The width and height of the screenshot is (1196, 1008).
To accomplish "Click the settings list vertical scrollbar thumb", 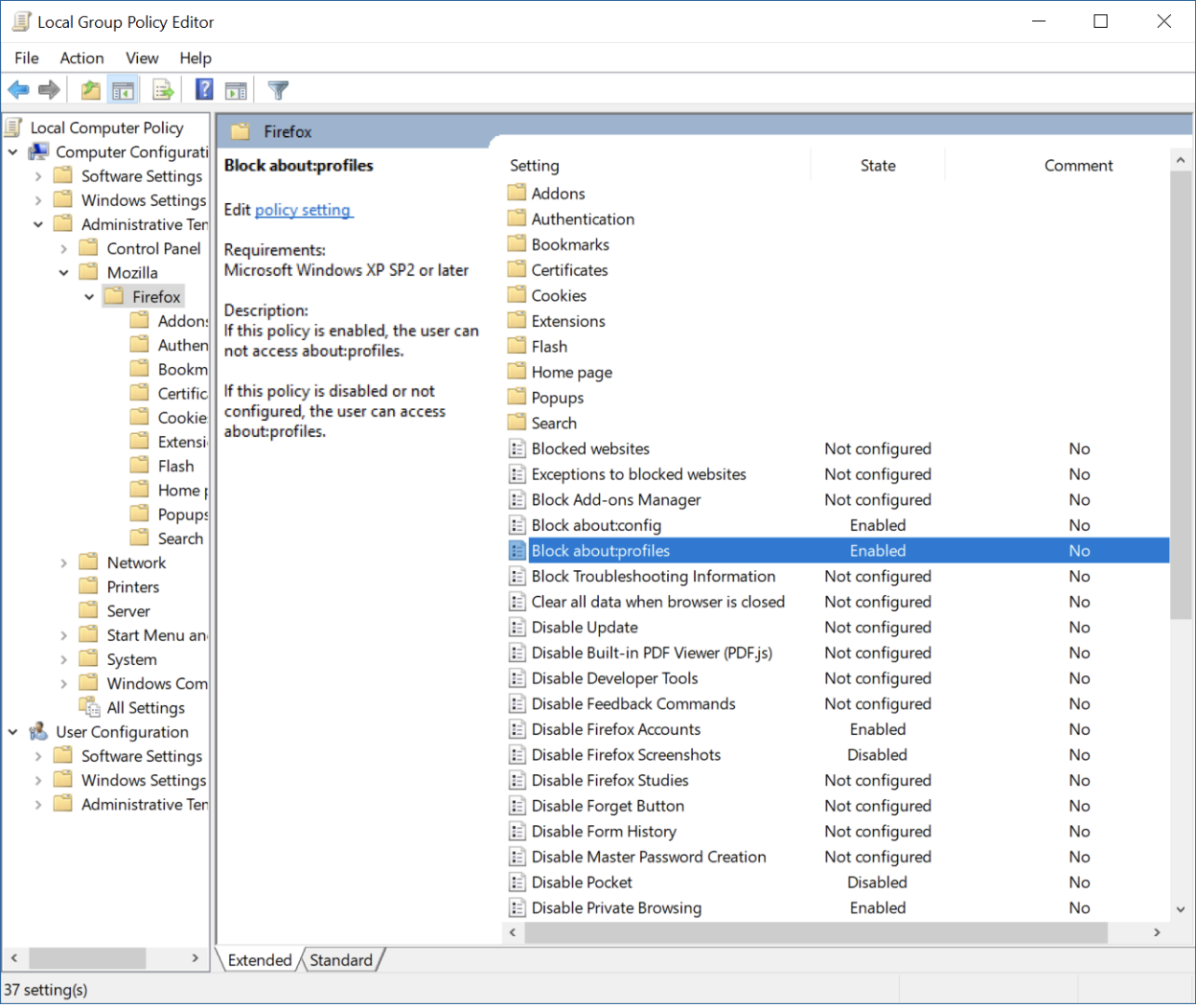I will pos(1181,395).
